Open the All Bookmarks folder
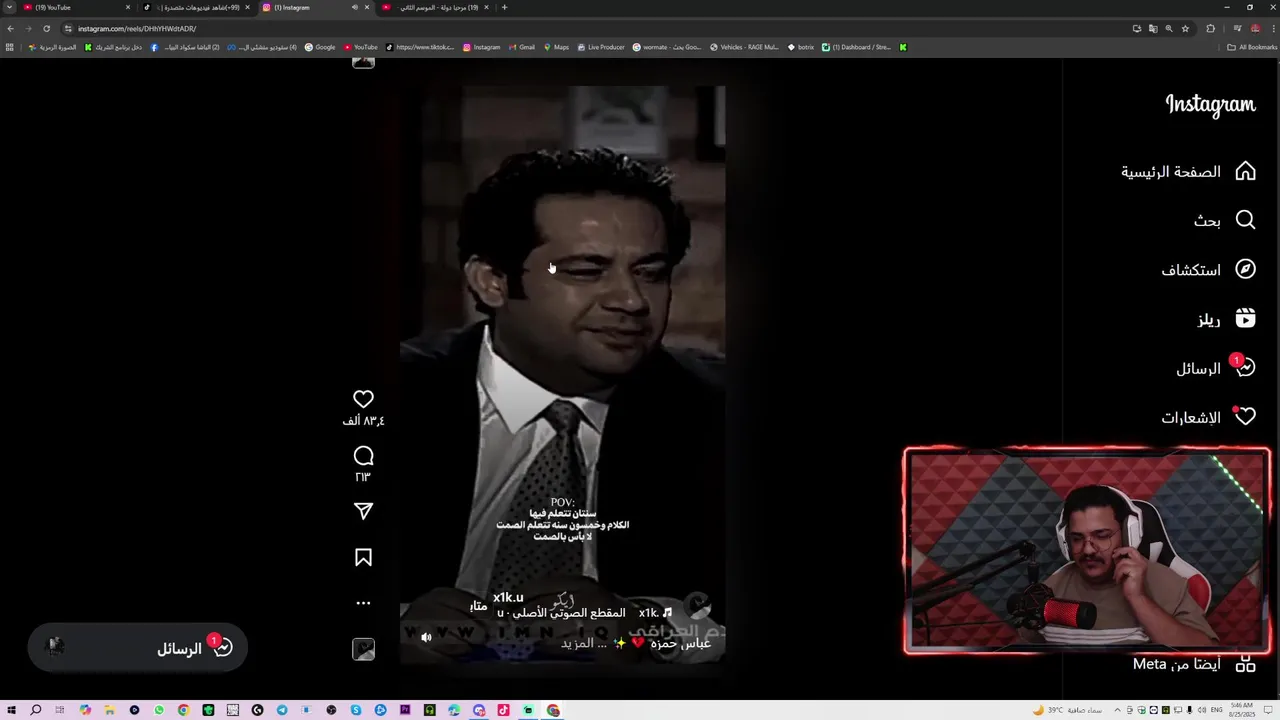This screenshot has height=720, width=1280. (1252, 47)
